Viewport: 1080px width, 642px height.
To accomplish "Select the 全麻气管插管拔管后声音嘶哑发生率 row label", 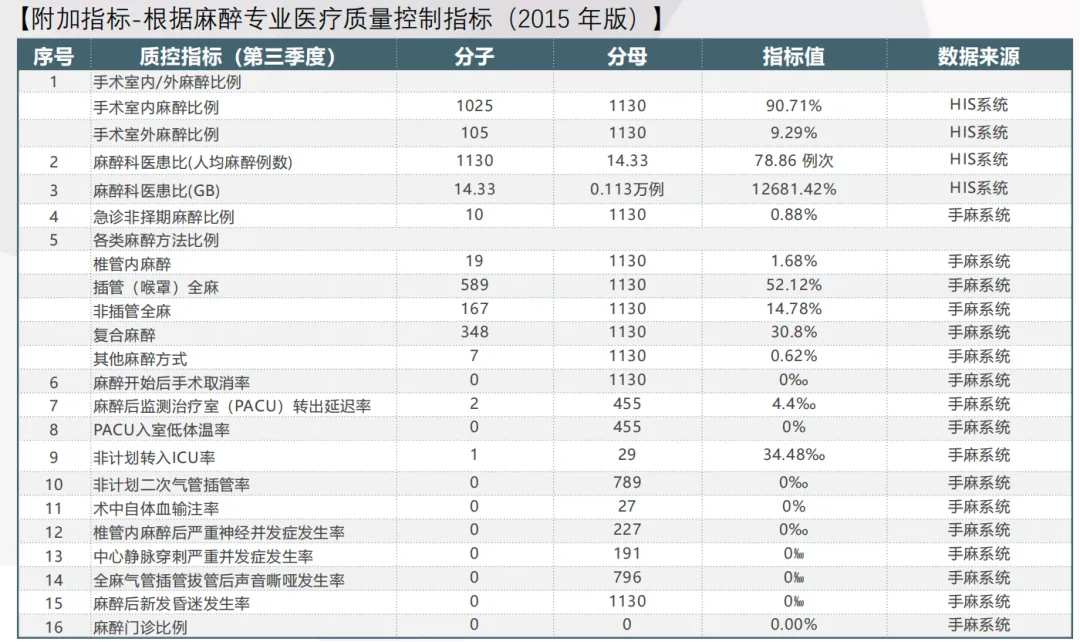I will 219,580.
